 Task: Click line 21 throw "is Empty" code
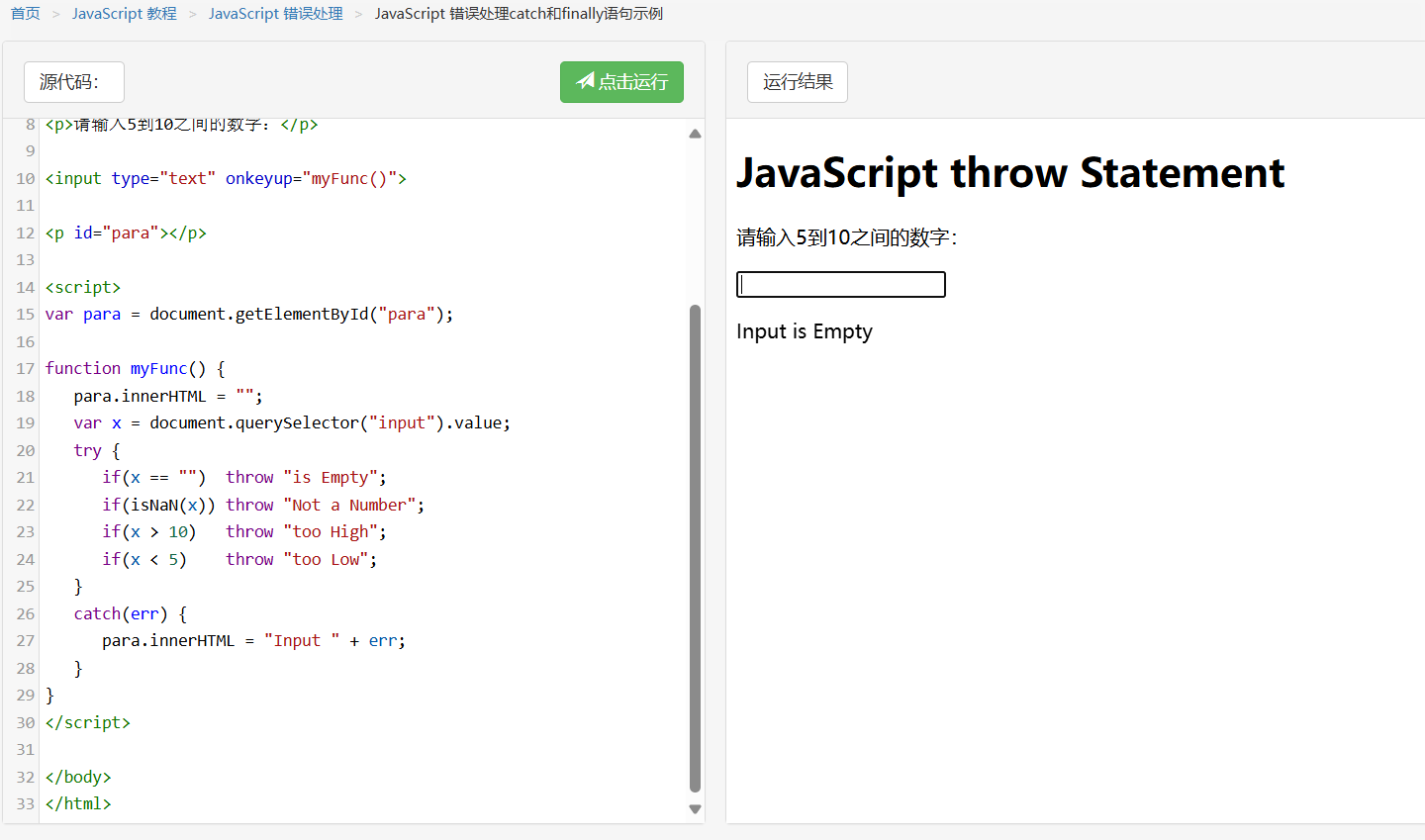coord(244,477)
